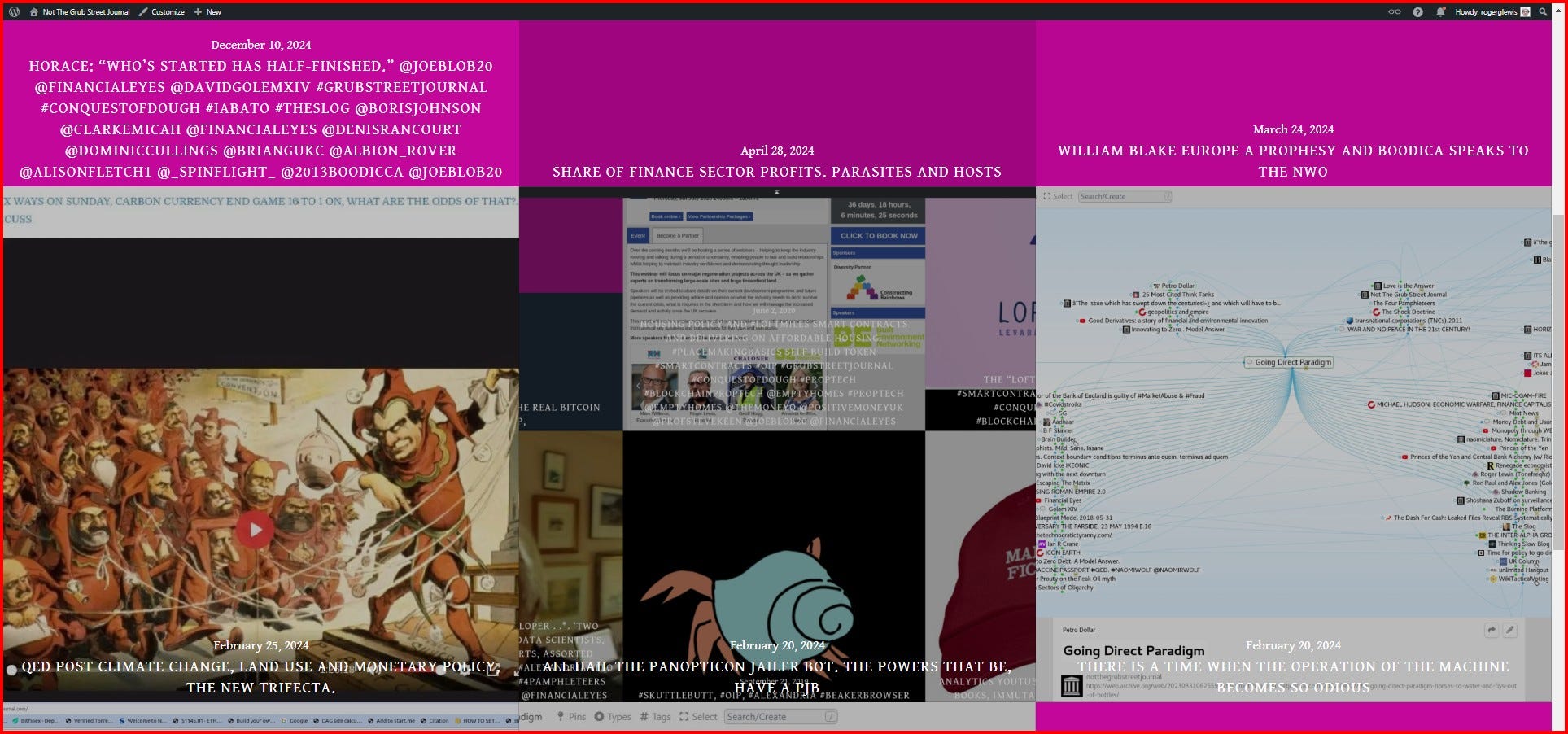
Task: Click Select tool above the graph
Action: (x=1058, y=196)
